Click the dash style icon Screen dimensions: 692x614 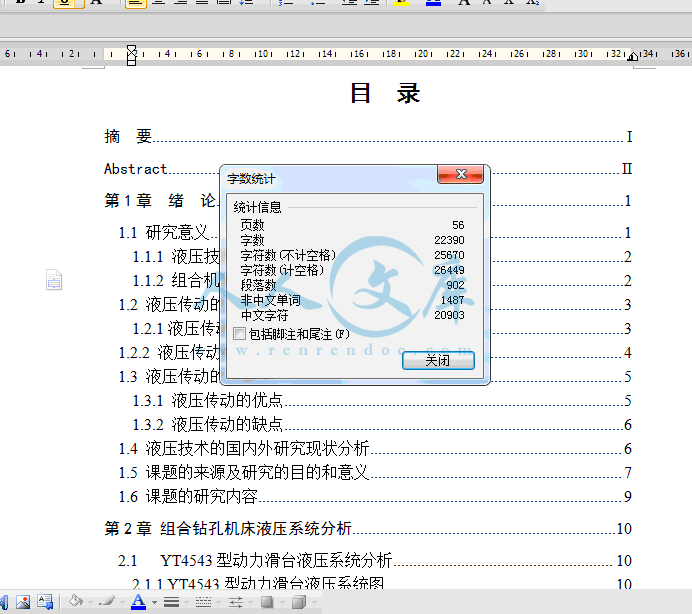[x=203, y=602]
